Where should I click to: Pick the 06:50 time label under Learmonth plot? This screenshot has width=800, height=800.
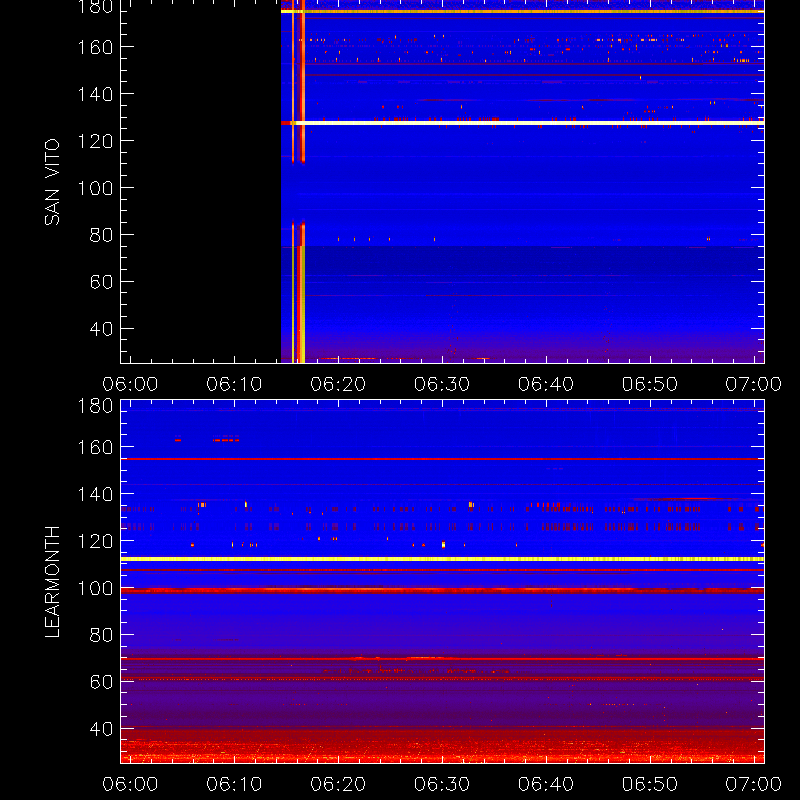(650, 784)
